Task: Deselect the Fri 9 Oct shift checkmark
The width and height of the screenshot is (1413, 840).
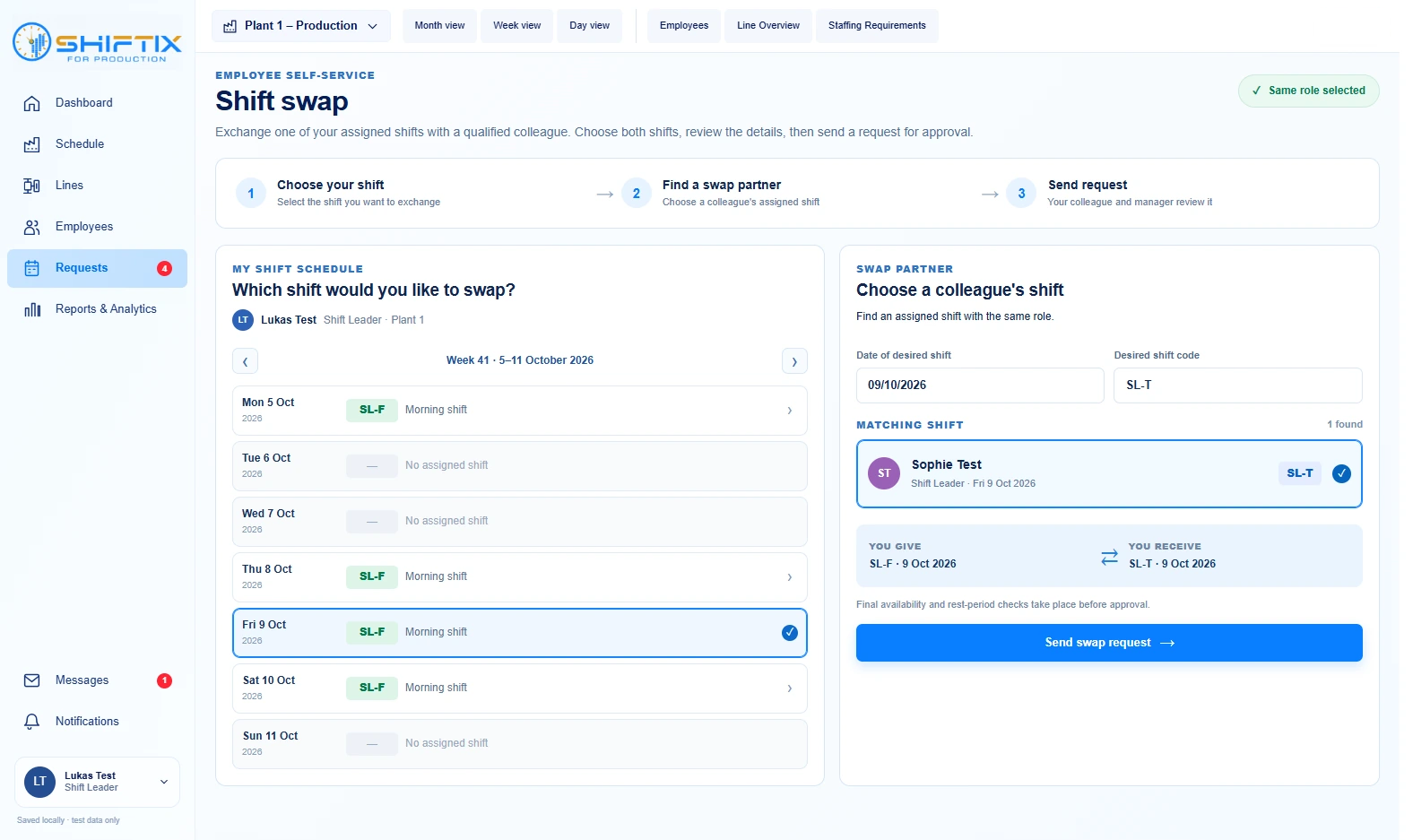Action: pyautogui.click(x=790, y=633)
